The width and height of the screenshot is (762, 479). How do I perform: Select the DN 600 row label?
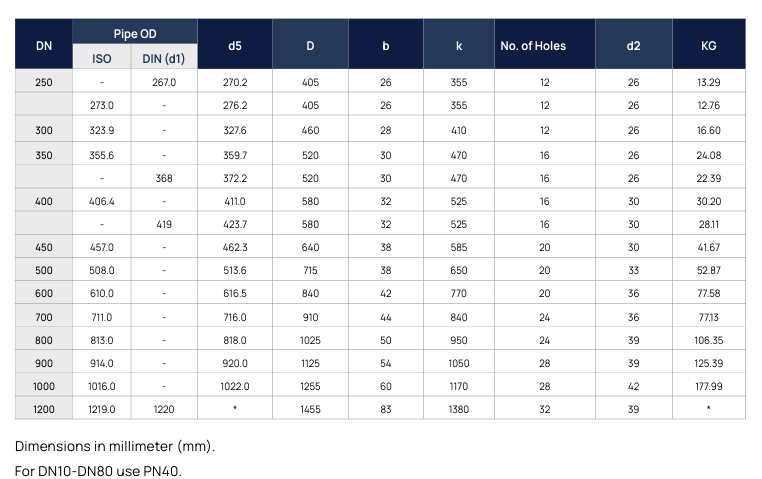(44, 293)
